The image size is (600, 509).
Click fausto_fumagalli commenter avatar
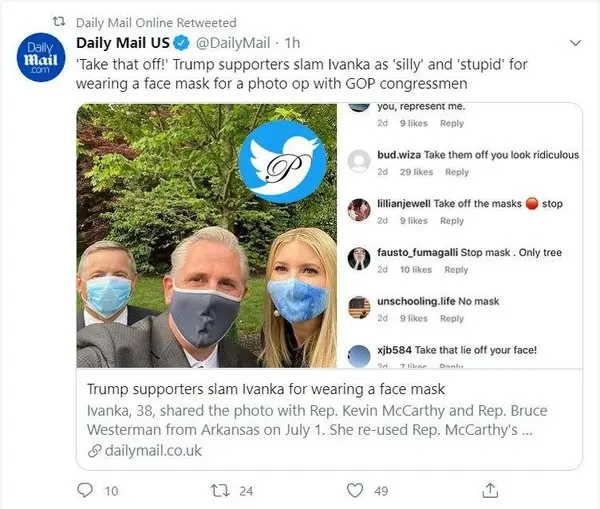[359, 258]
